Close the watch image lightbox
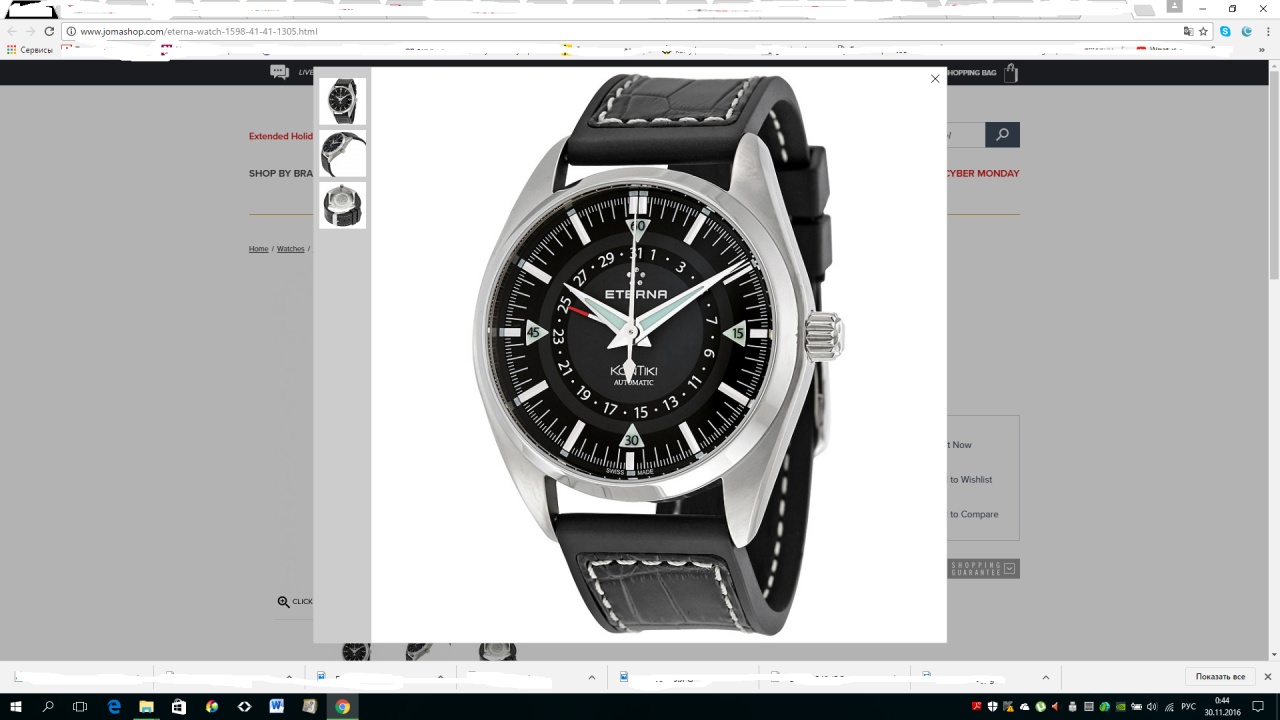The width and height of the screenshot is (1280, 720). pyautogui.click(x=935, y=79)
